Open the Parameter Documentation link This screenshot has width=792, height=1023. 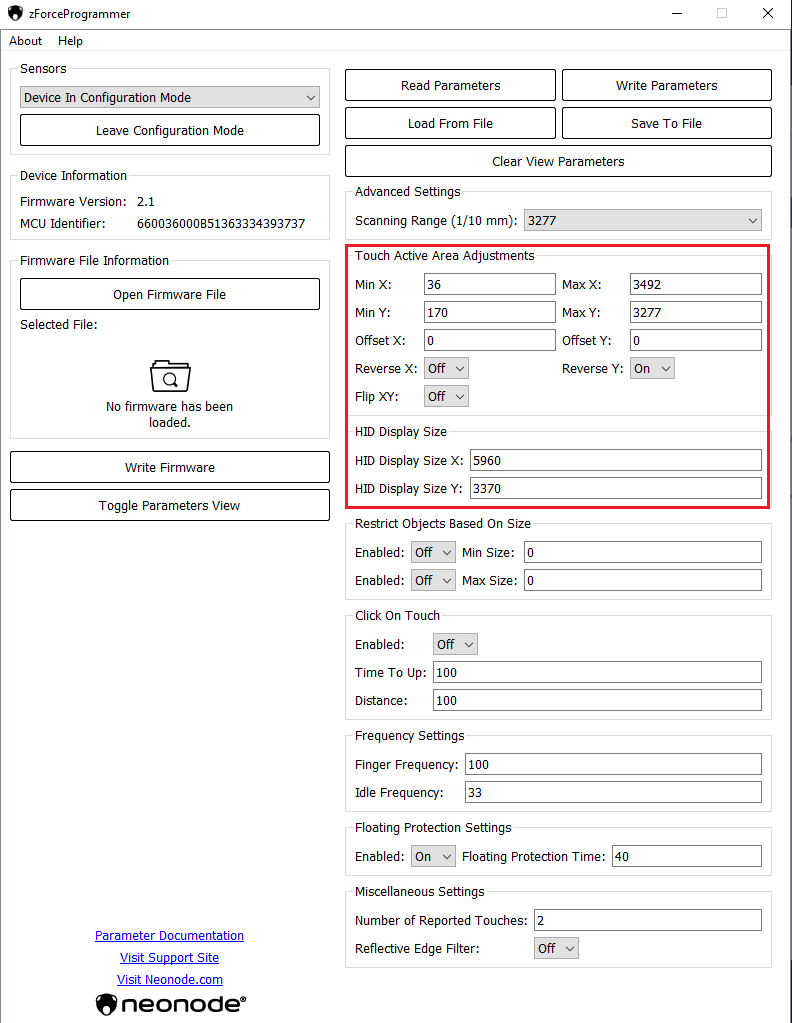[169, 935]
